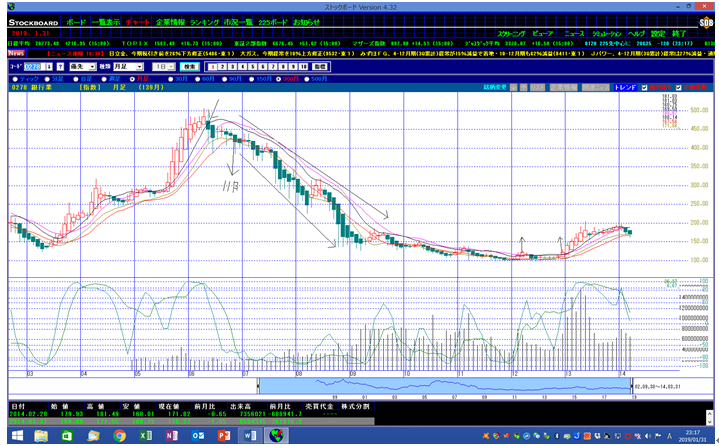The height and width of the screenshot is (446, 719).
Task: Select the 500月 period radio button
Action: click(x=307, y=79)
